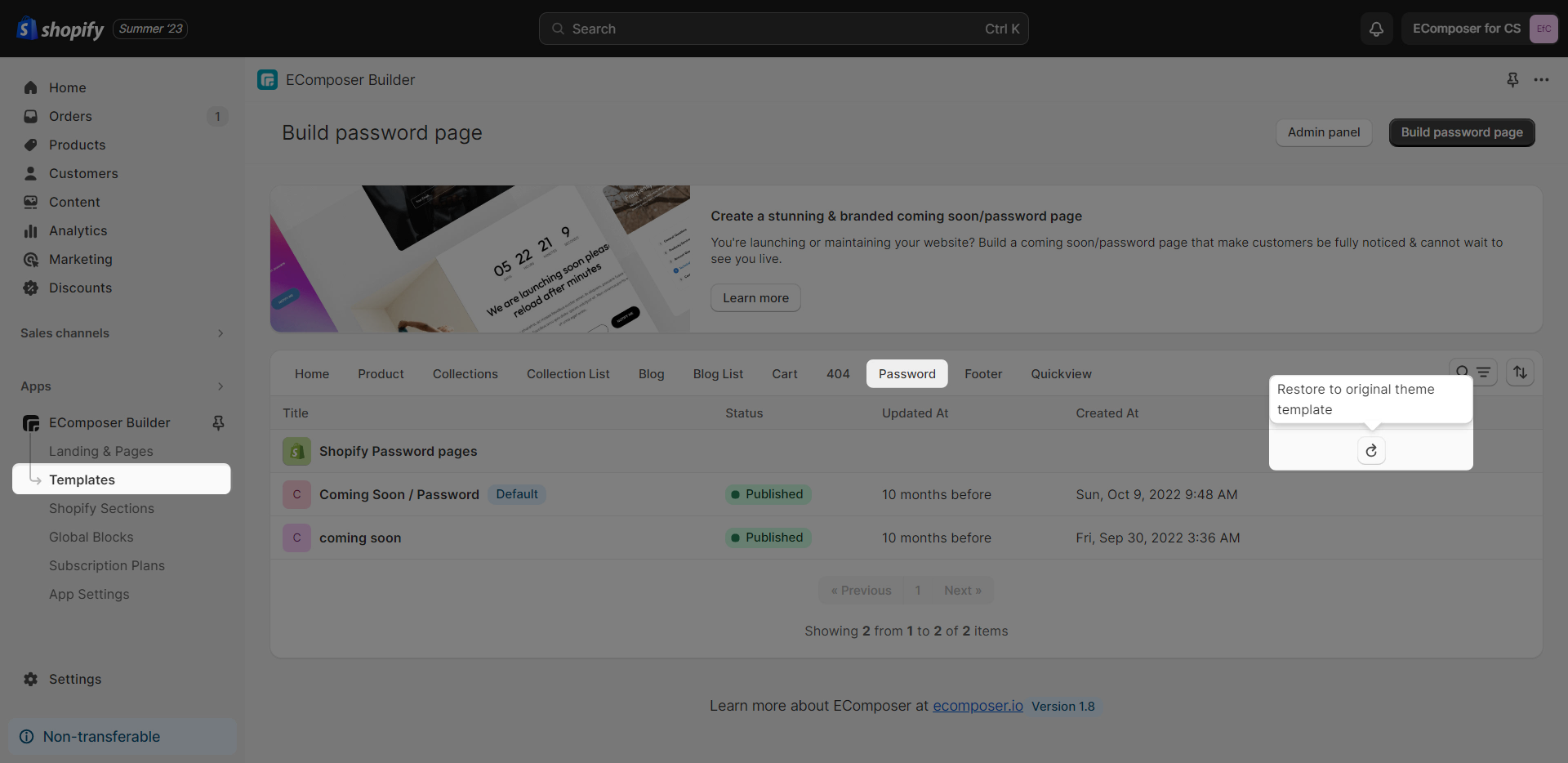Click Published status of Coming Soon / Password
The width and height of the screenshot is (1568, 763).
pyautogui.click(x=768, y=494)
